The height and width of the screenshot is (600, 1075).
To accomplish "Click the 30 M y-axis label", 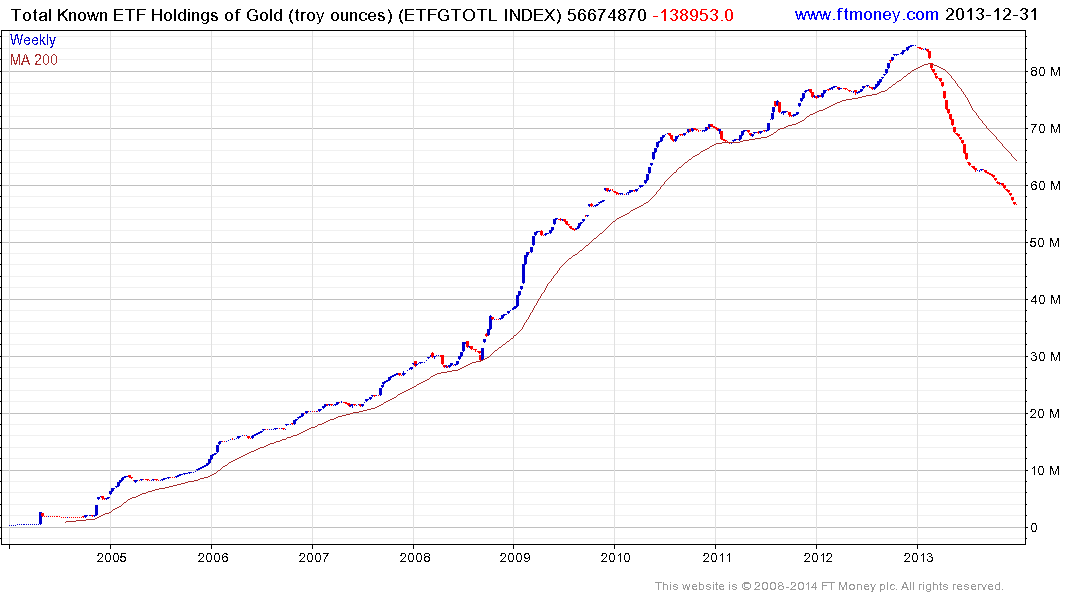I will pyautogui.click(x=1044, y=356).
